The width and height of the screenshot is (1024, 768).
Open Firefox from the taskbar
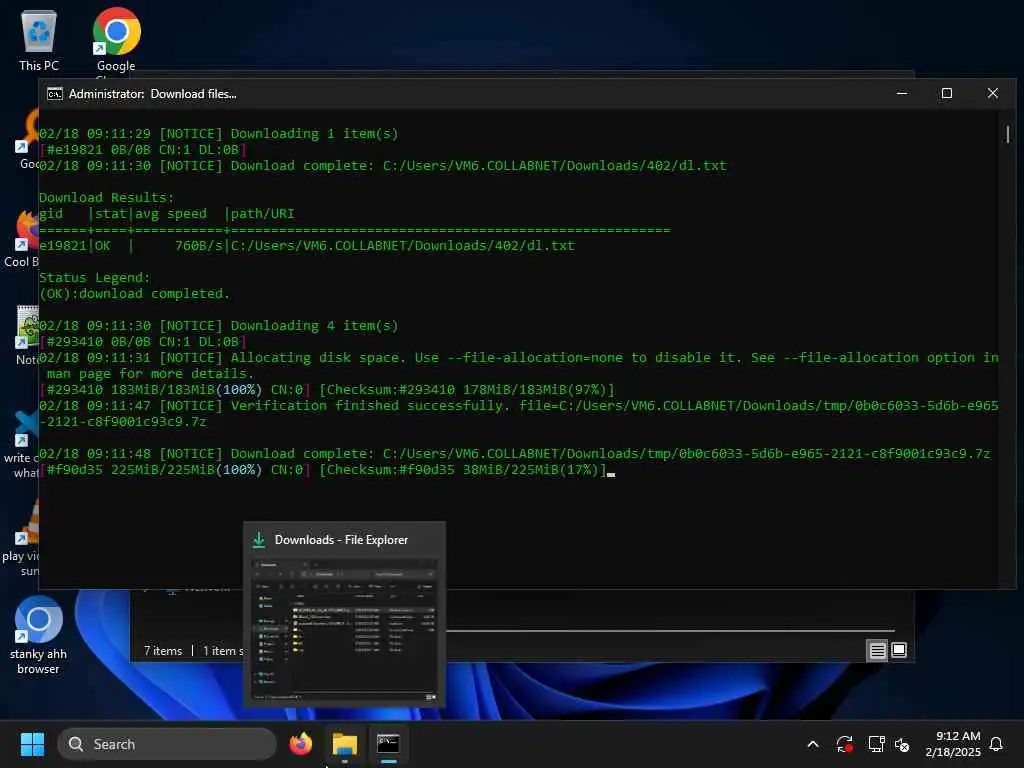coord(300,744)
